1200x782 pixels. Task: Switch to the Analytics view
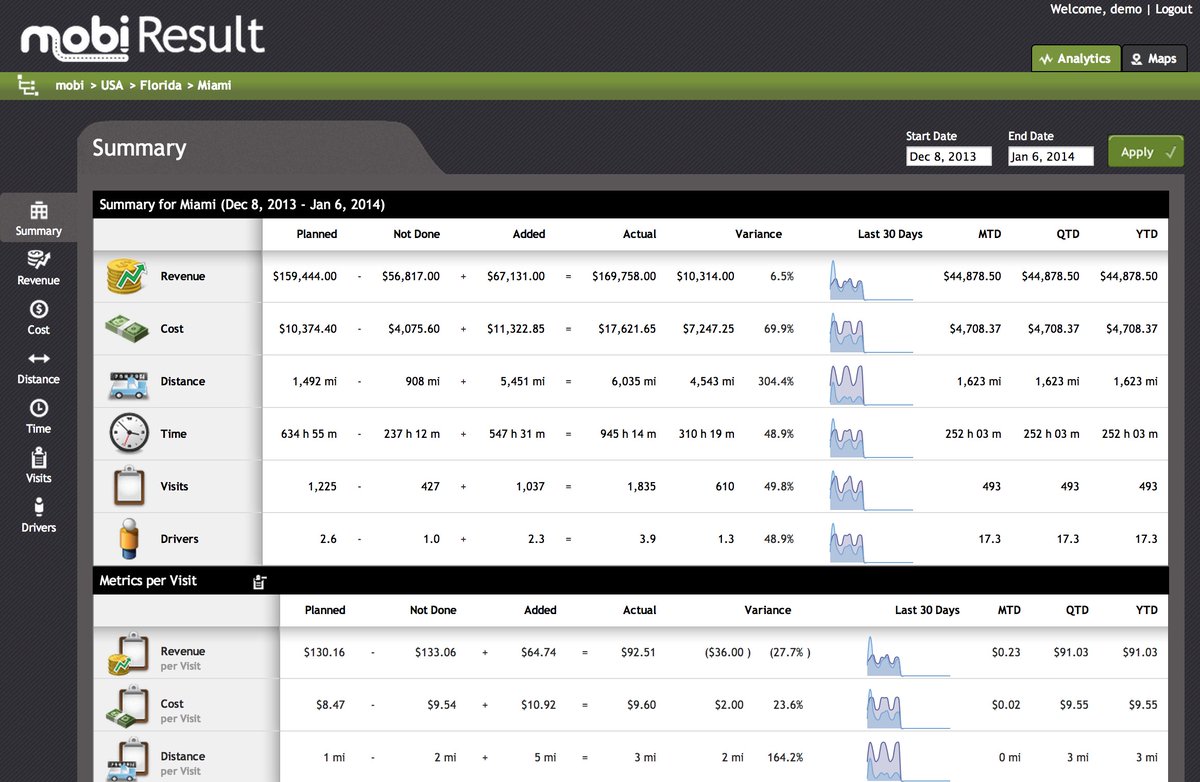pos(1075,58)
